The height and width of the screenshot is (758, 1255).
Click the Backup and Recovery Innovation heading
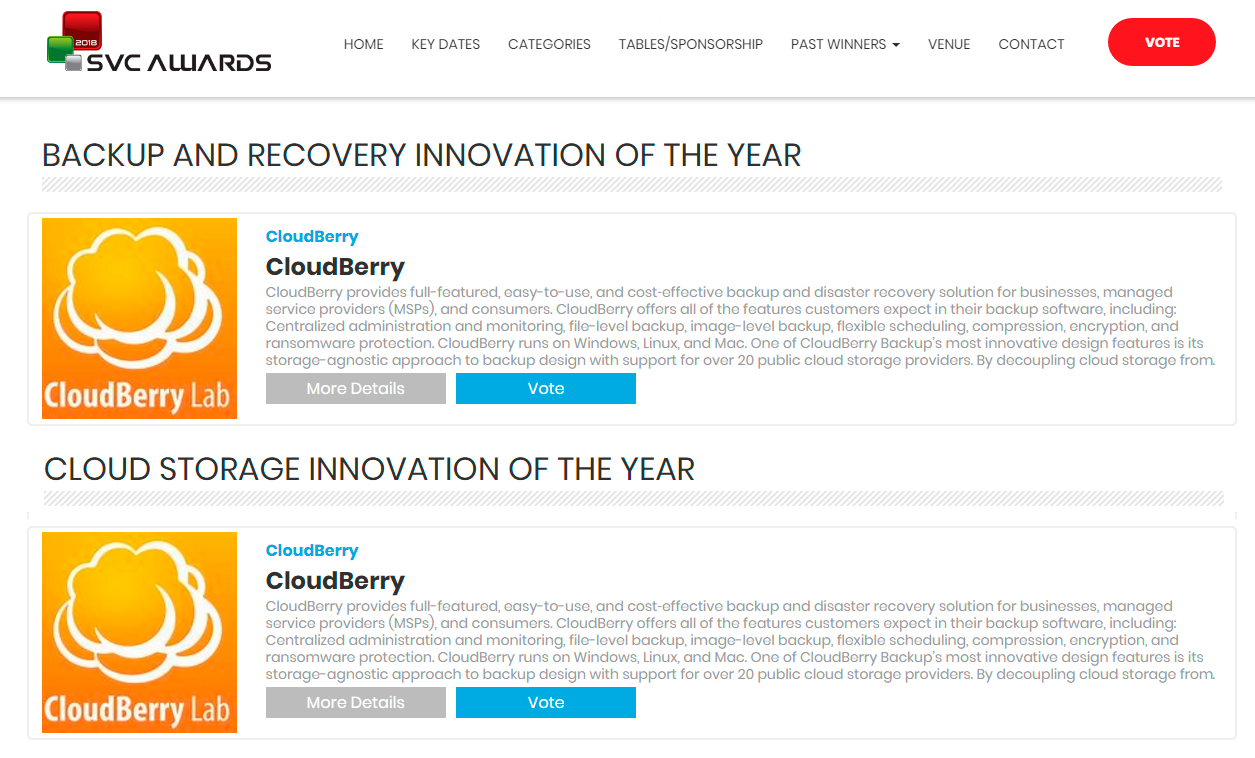421,155
